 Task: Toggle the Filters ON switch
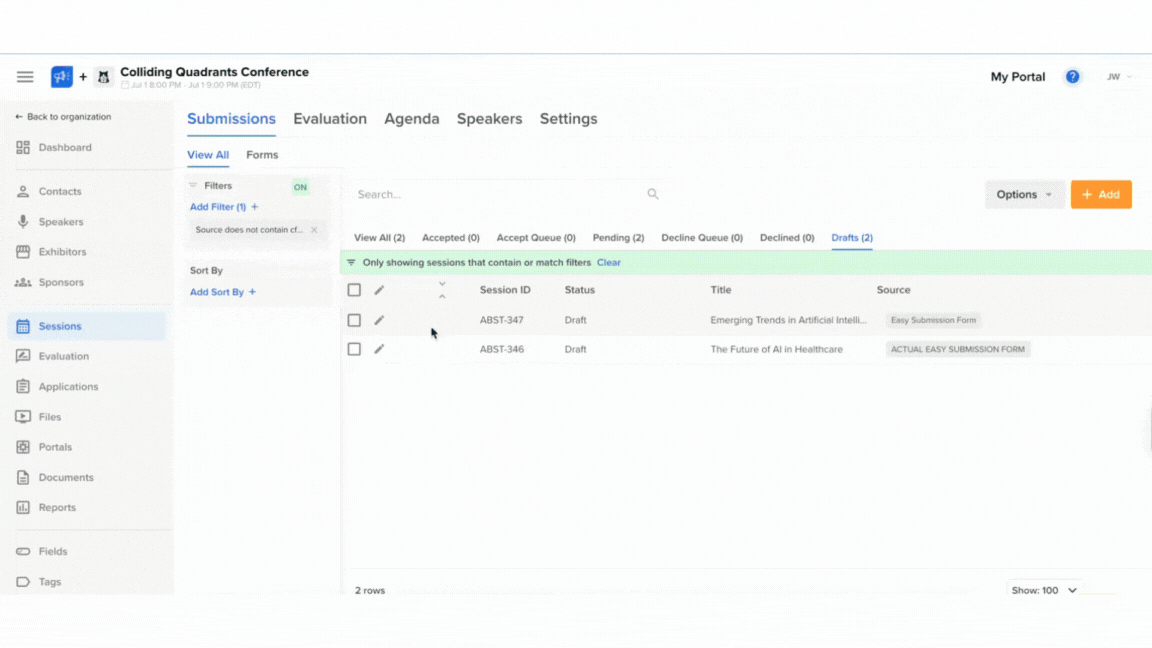300,187
